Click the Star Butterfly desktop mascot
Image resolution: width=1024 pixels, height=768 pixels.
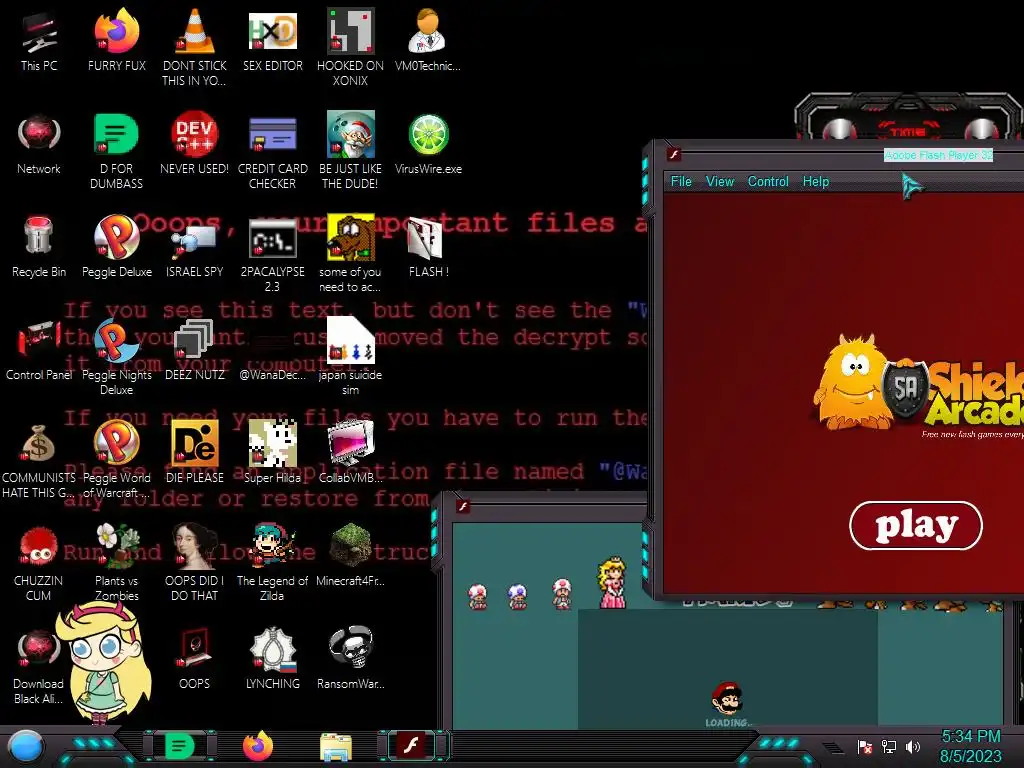104,663
